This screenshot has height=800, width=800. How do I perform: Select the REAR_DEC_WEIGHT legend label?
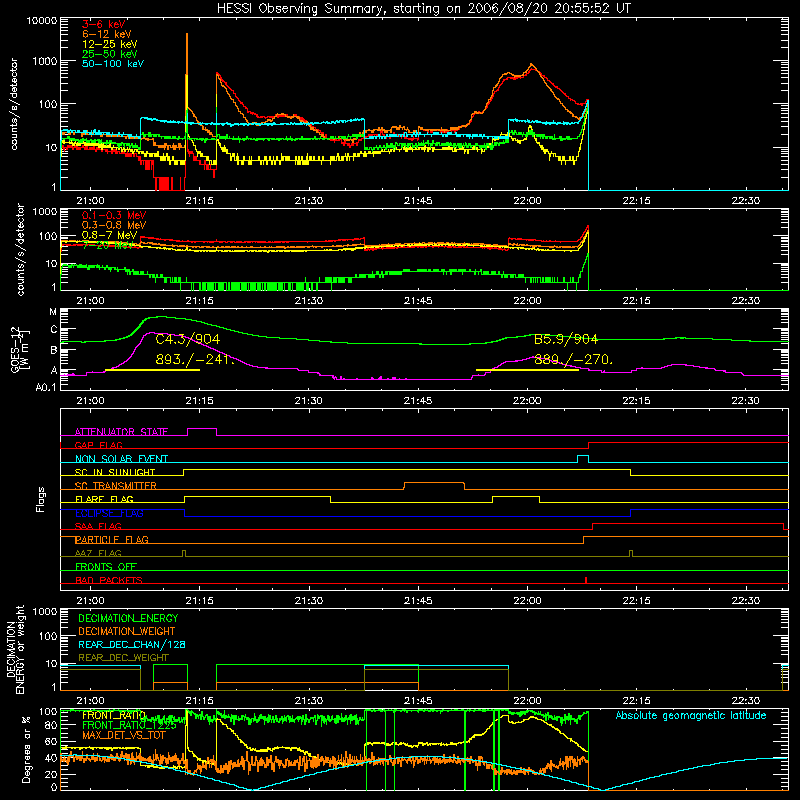coord(123,658)
